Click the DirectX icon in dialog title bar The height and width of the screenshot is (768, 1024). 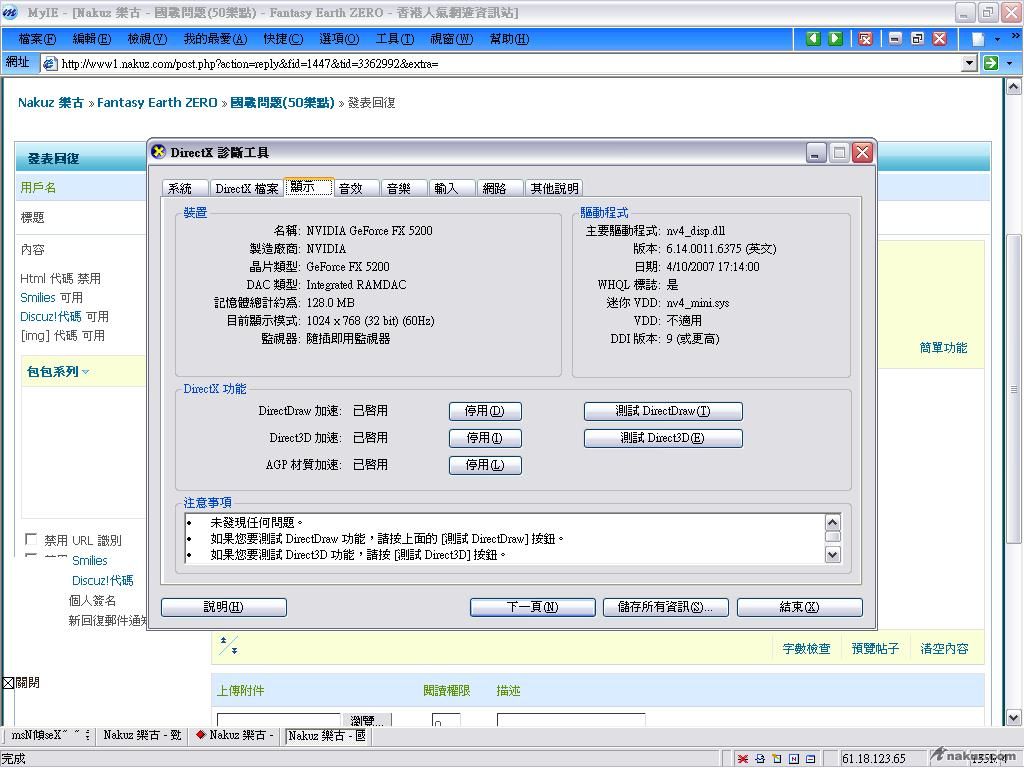click(x=159, y=152)
